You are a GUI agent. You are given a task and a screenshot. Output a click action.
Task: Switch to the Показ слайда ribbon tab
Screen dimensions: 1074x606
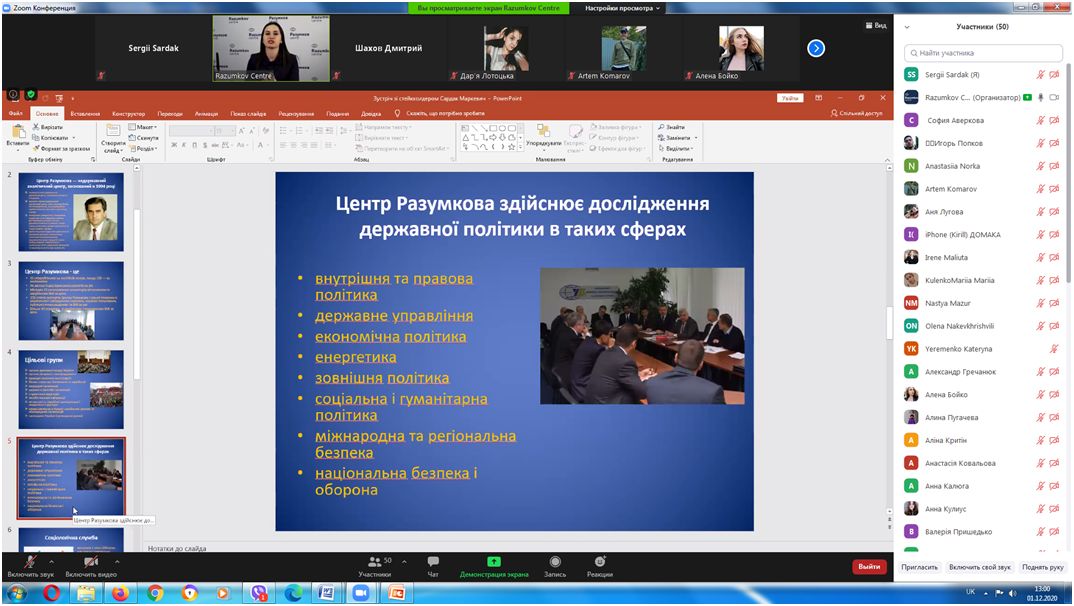coord(248,114)
